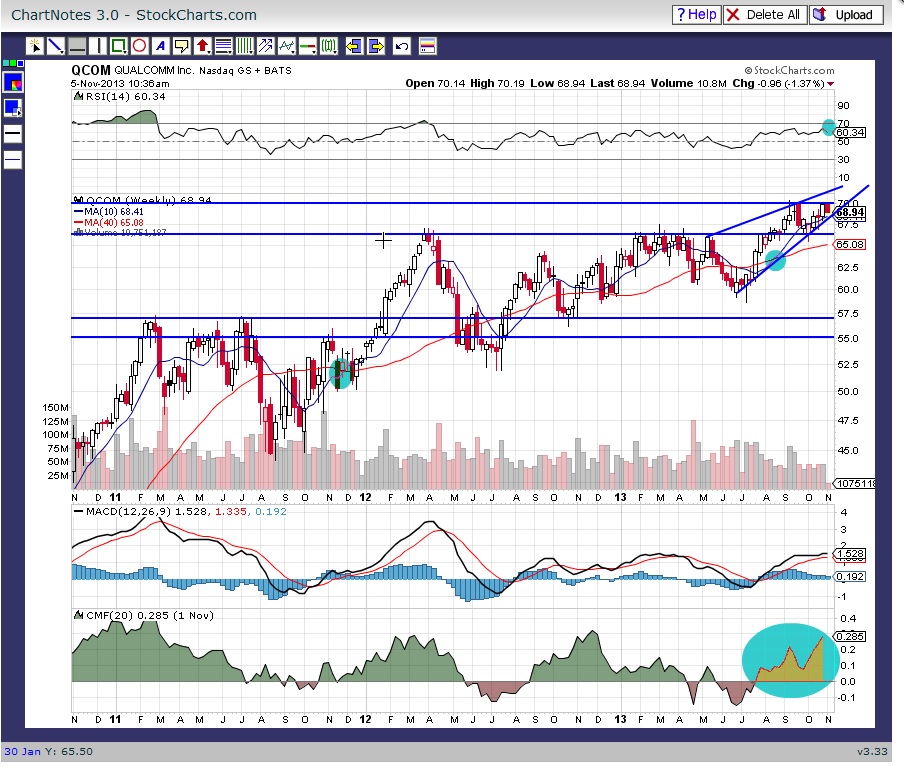The image size is (904, 767).
Task: Click the '30 Jan Y: 65.50' status text
Action: (x=48, y=751)
